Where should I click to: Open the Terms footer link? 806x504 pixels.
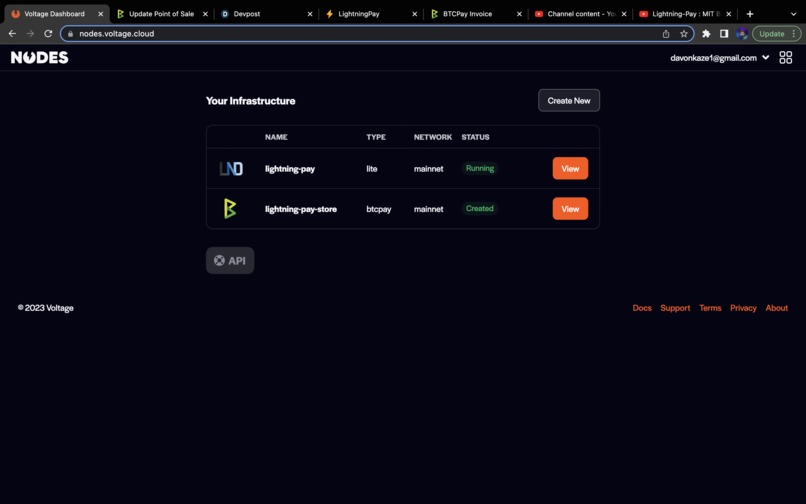pyautogui.click(x=710, y=308)
